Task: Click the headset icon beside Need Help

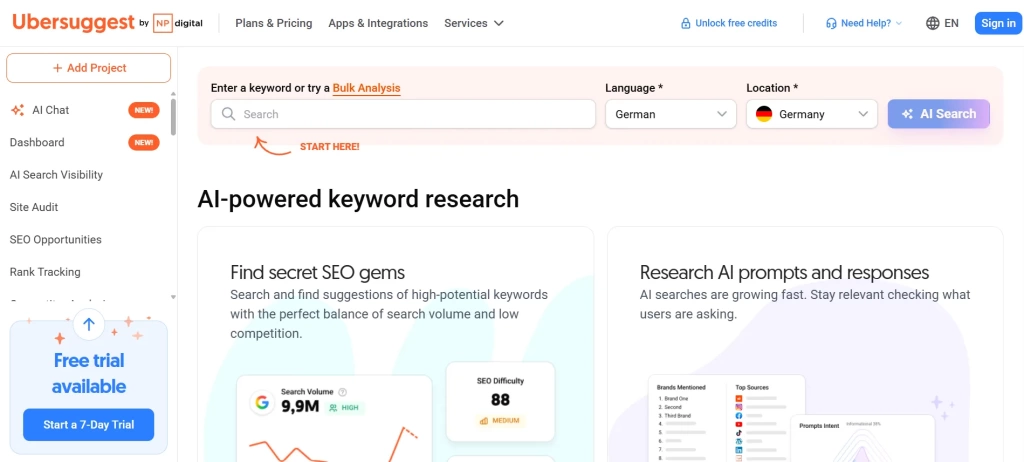Action: 831,24
